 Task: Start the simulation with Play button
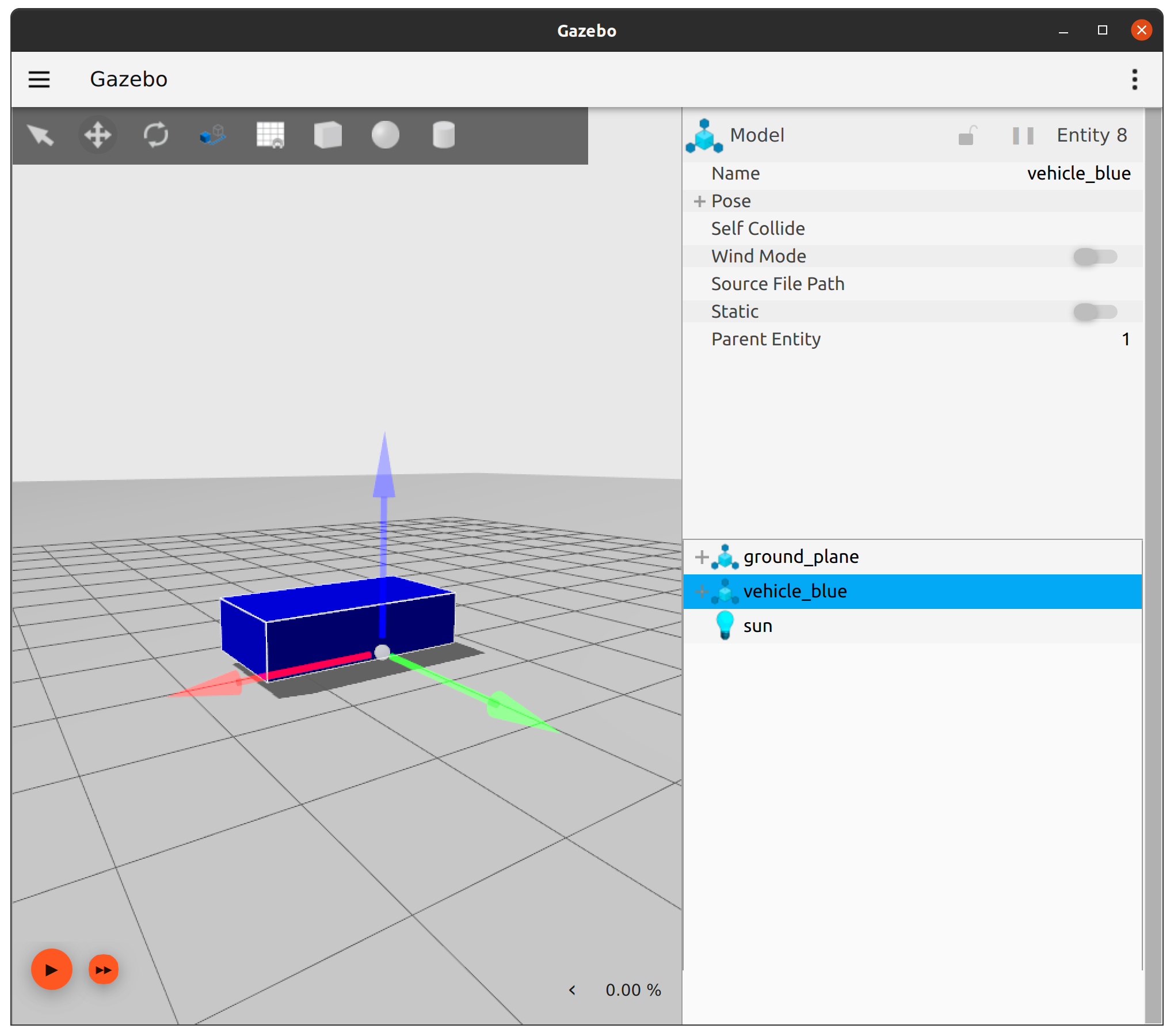point(51,969)
